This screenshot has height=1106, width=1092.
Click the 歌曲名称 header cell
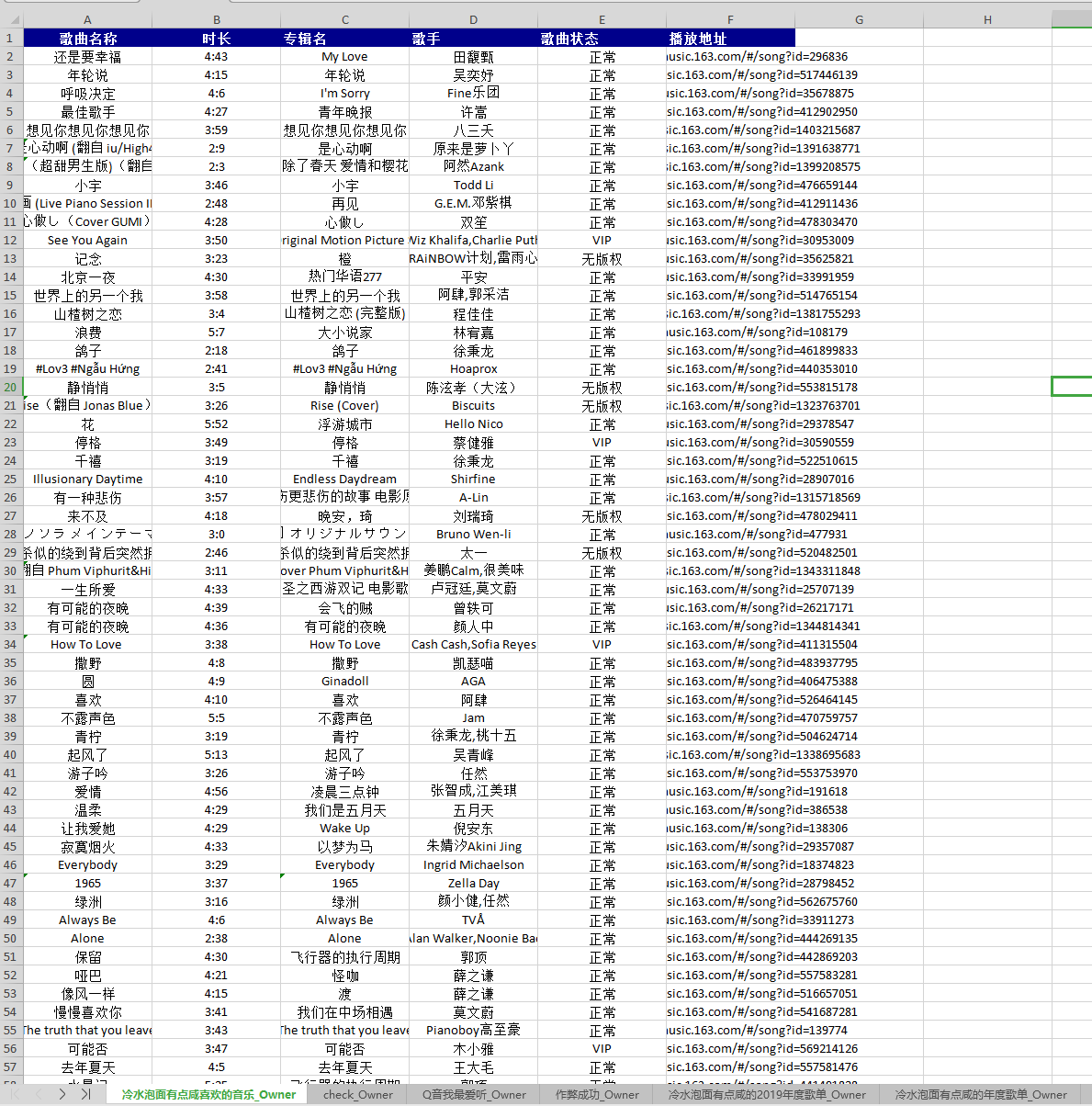(x=87, y=38)
